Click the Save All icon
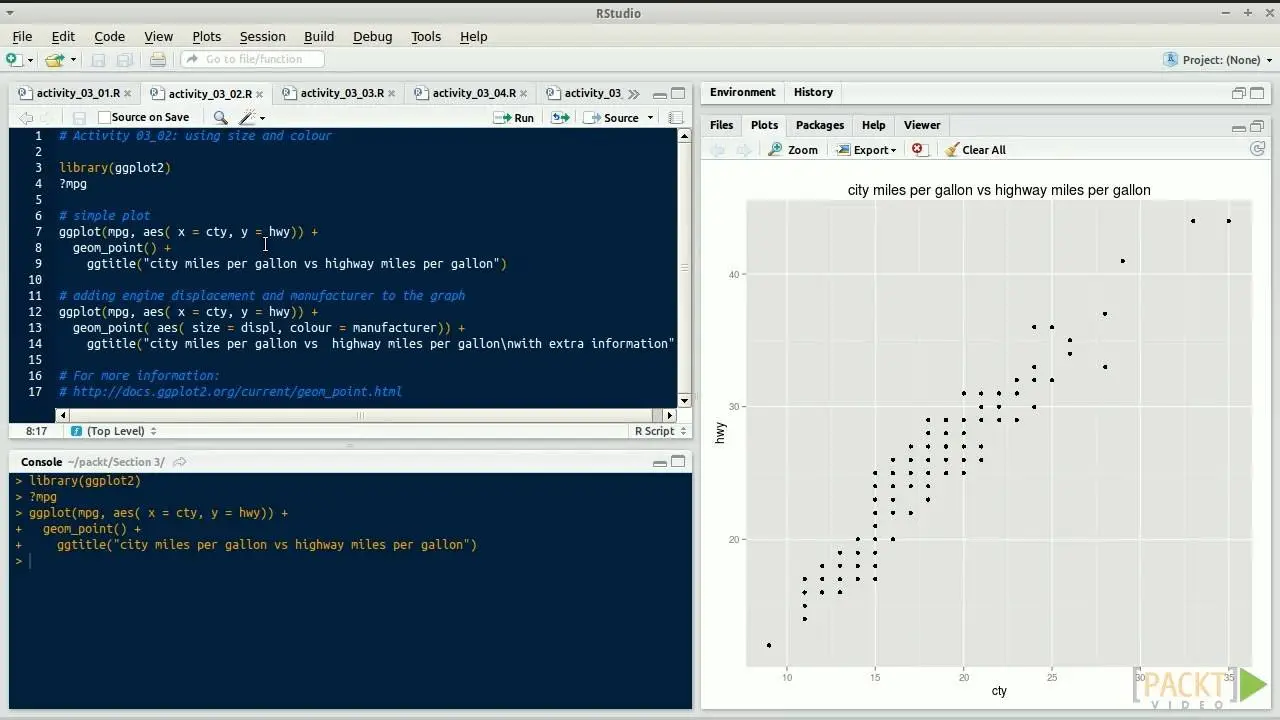The height and width of the screenshot is (720, 1280). pos(125,60)
